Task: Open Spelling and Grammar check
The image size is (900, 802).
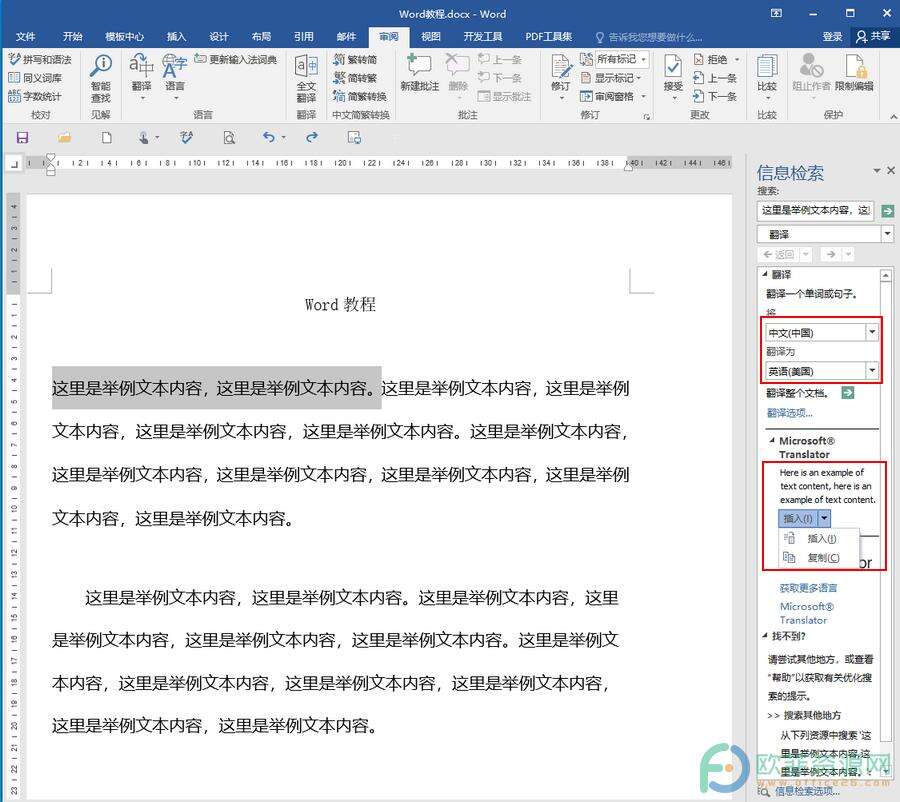Action: 40,59
